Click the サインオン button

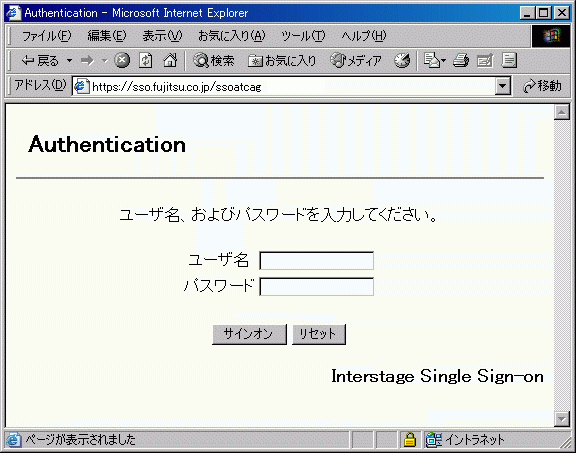pos(249,334)
